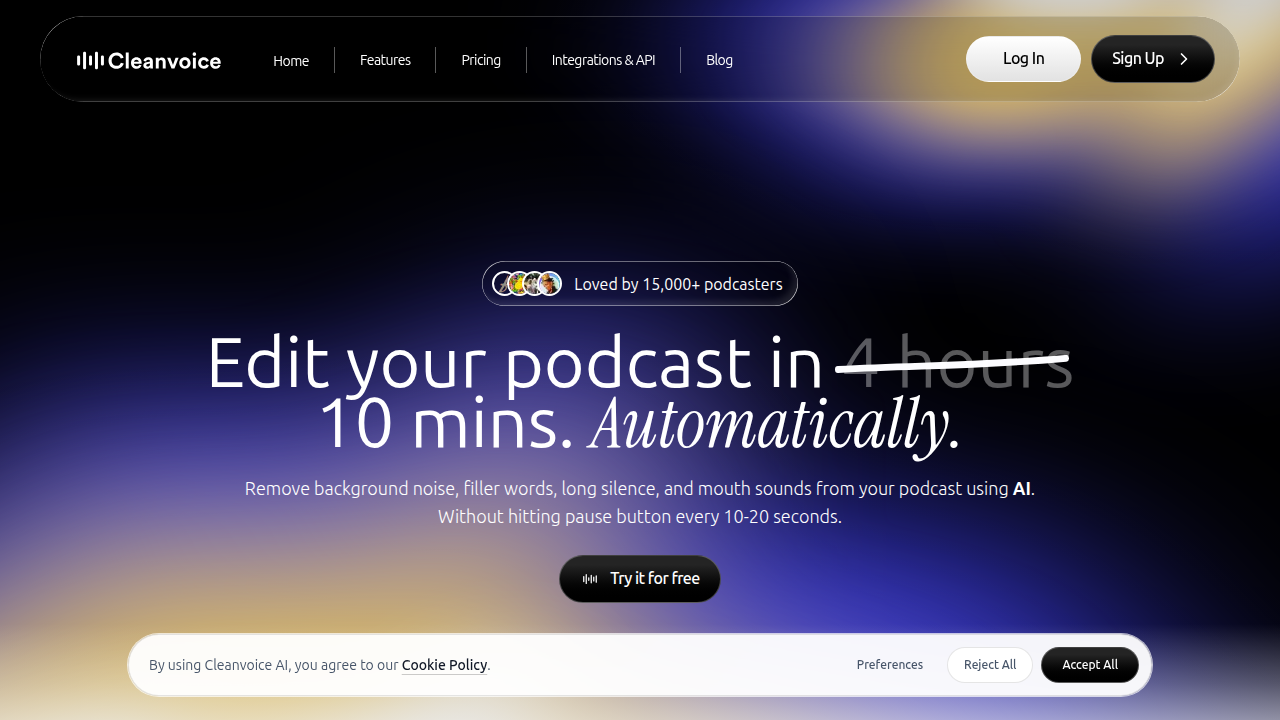Image resolution: width=1280 pixels, height=720 pixels.
Task: Open Integrations & API page
Action: [603, 60]
